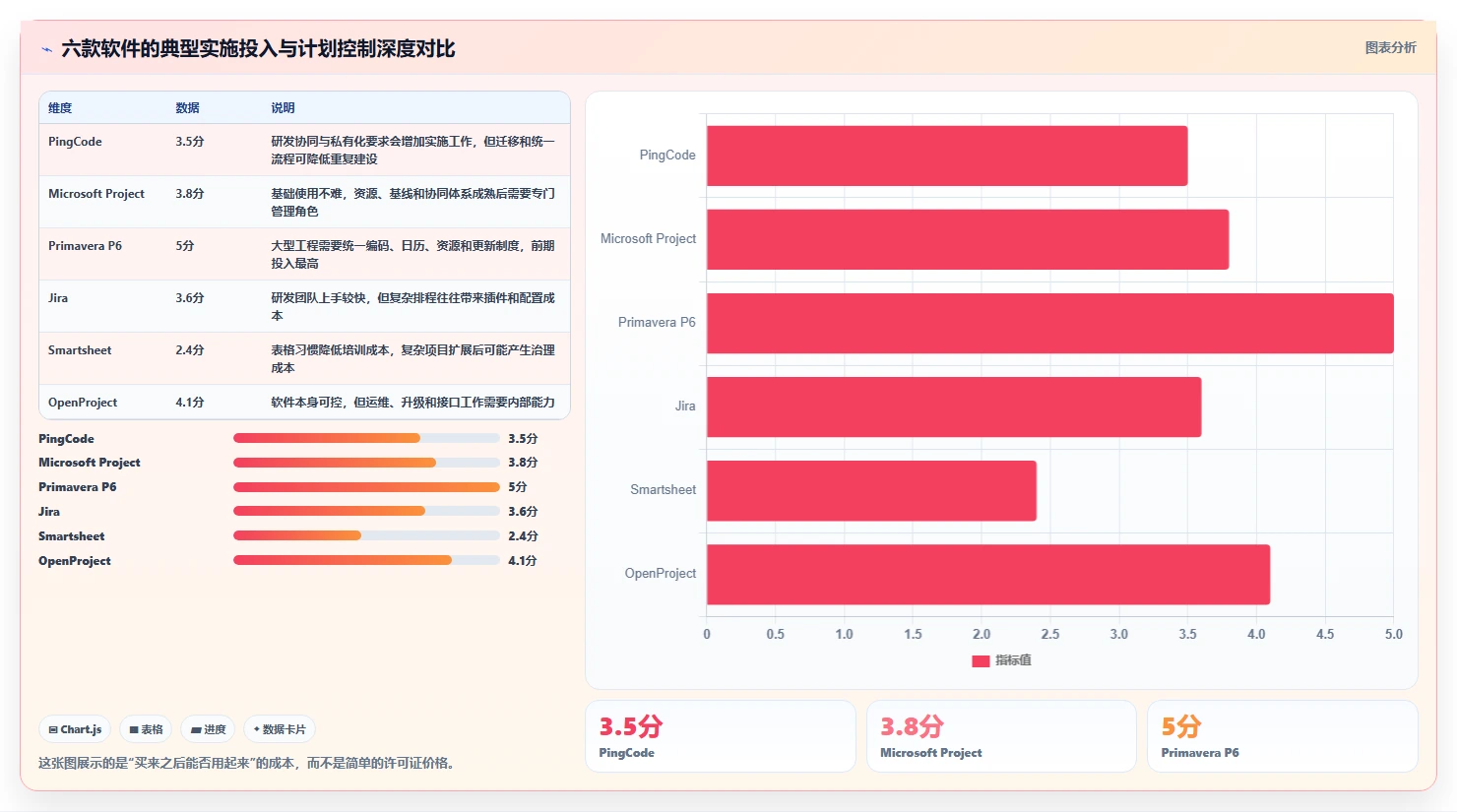Screen dimensions: 1457x812
Task: Click the Primavera P6 progress bar
Action: tap(366, 487)
